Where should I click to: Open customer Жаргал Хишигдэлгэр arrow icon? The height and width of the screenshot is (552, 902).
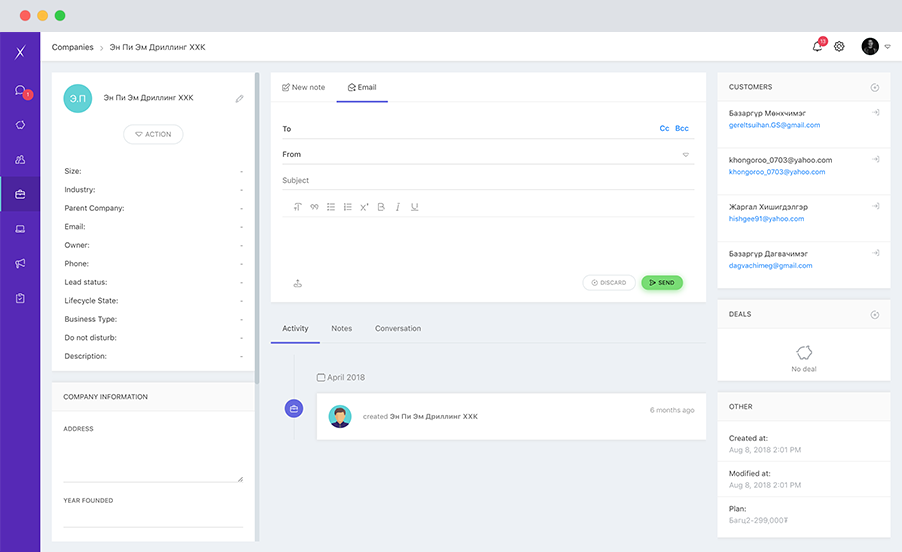875,206
